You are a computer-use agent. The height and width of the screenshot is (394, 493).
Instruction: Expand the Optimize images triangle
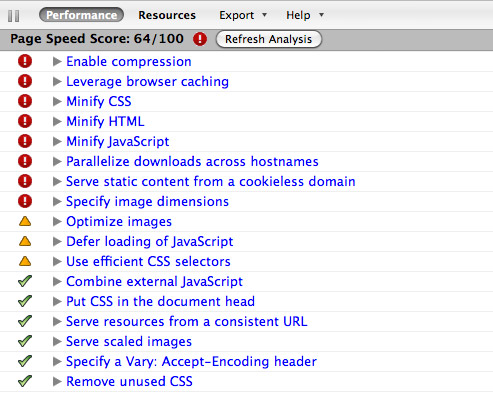[57, 221]
